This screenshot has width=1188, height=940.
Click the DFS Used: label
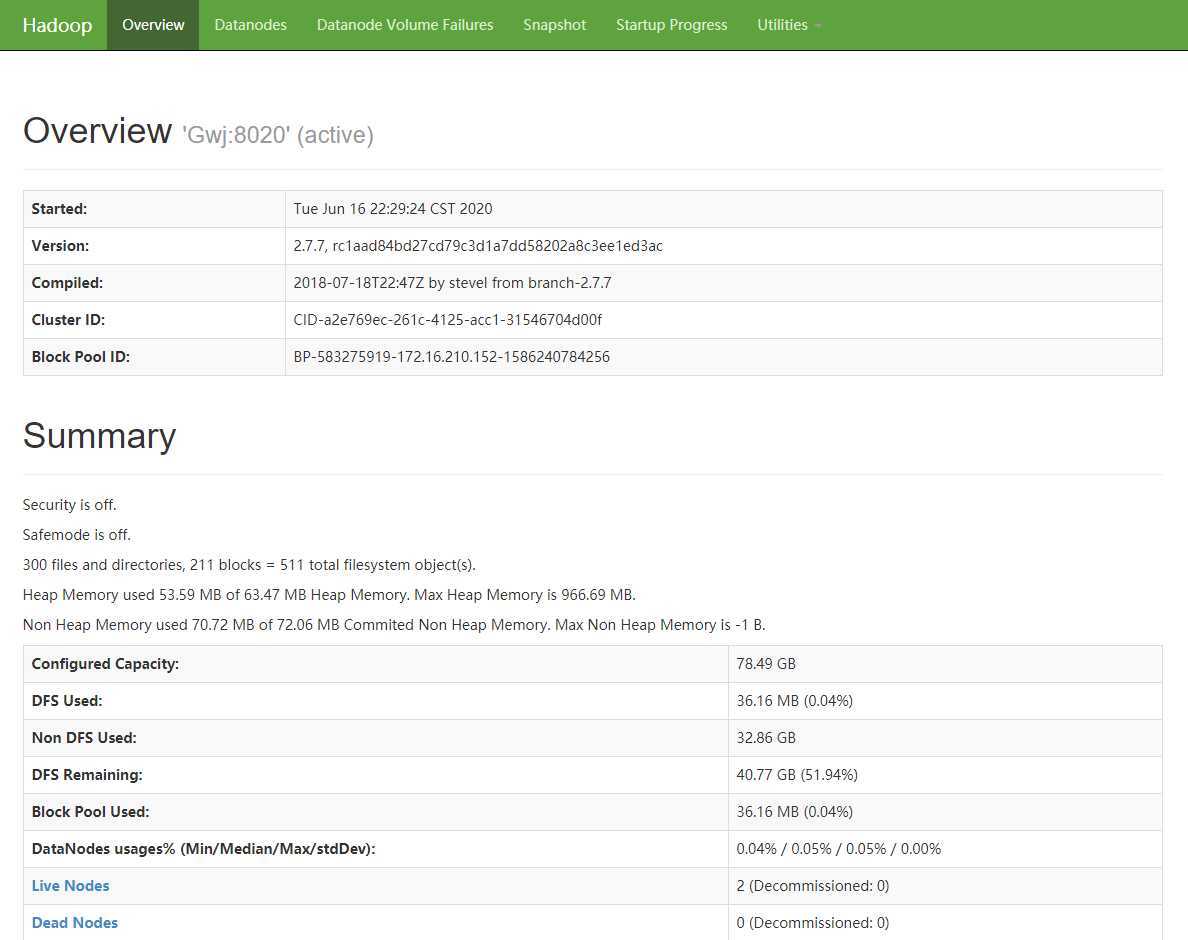[x=67, y=701]
